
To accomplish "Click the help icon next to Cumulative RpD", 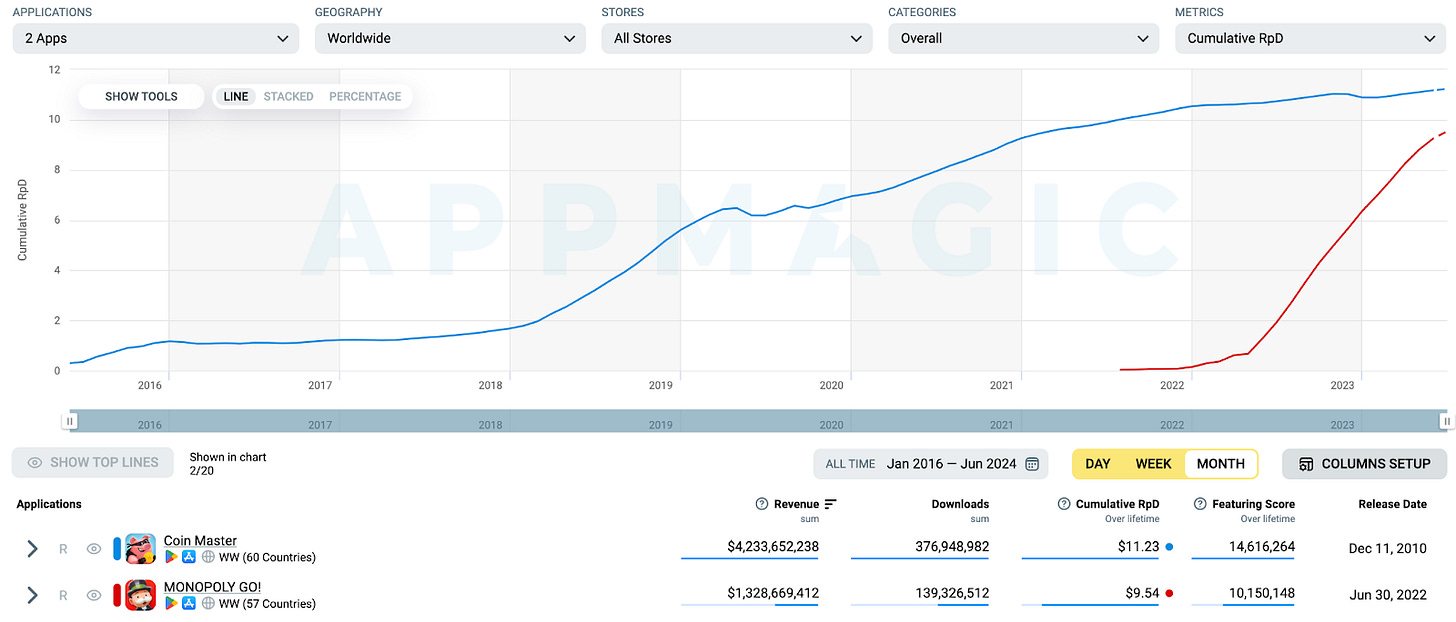I will pyautogui.click(x=1064, y=504).
